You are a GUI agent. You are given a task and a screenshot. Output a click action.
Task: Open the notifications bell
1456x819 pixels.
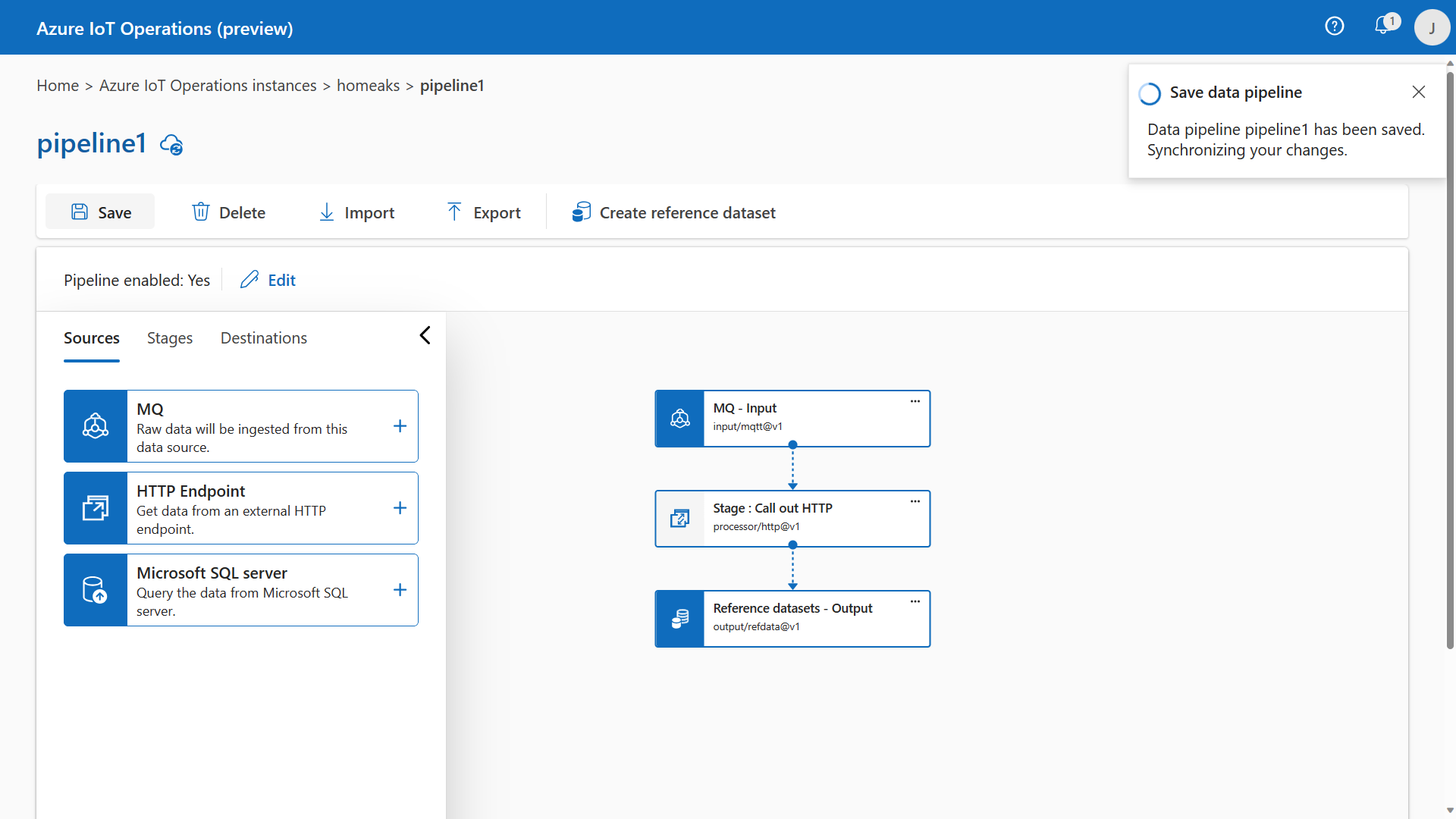tap(1383, 25)
